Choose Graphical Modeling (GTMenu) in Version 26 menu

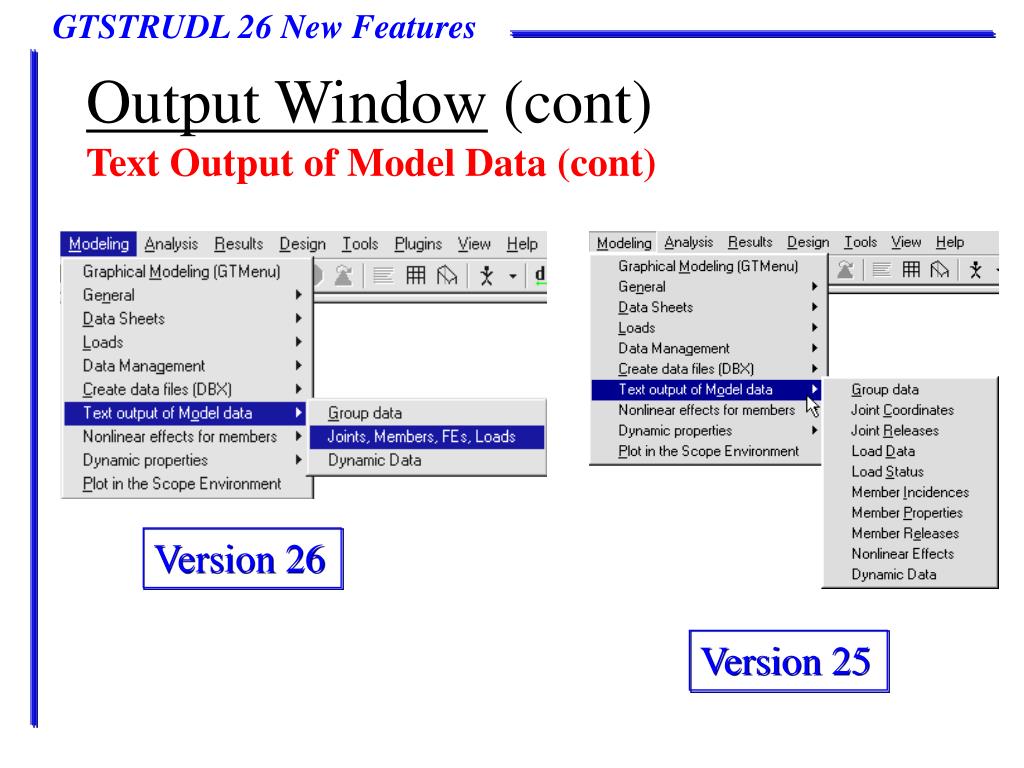pos(187,271)
